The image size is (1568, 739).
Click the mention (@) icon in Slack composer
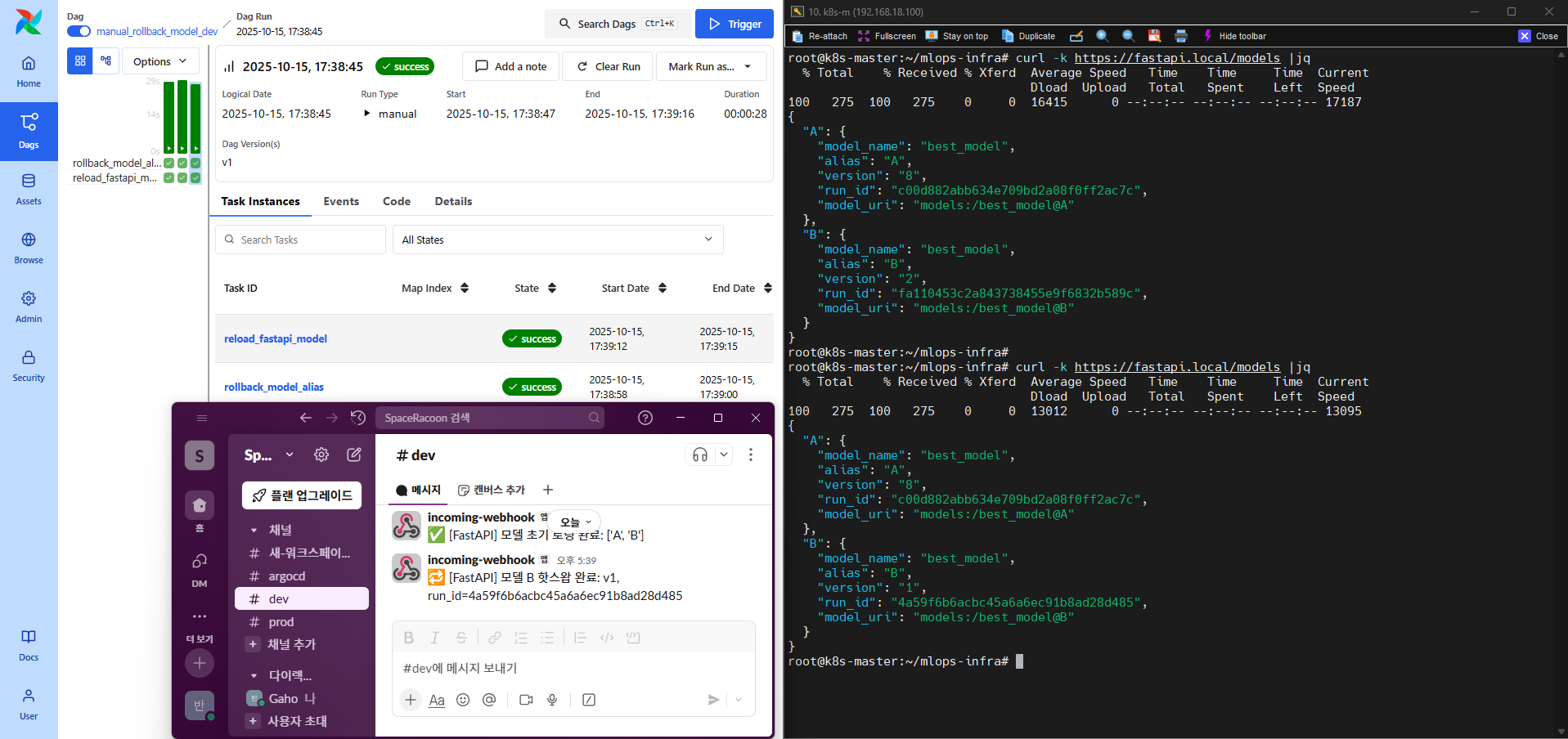click(x=489, y=700)
